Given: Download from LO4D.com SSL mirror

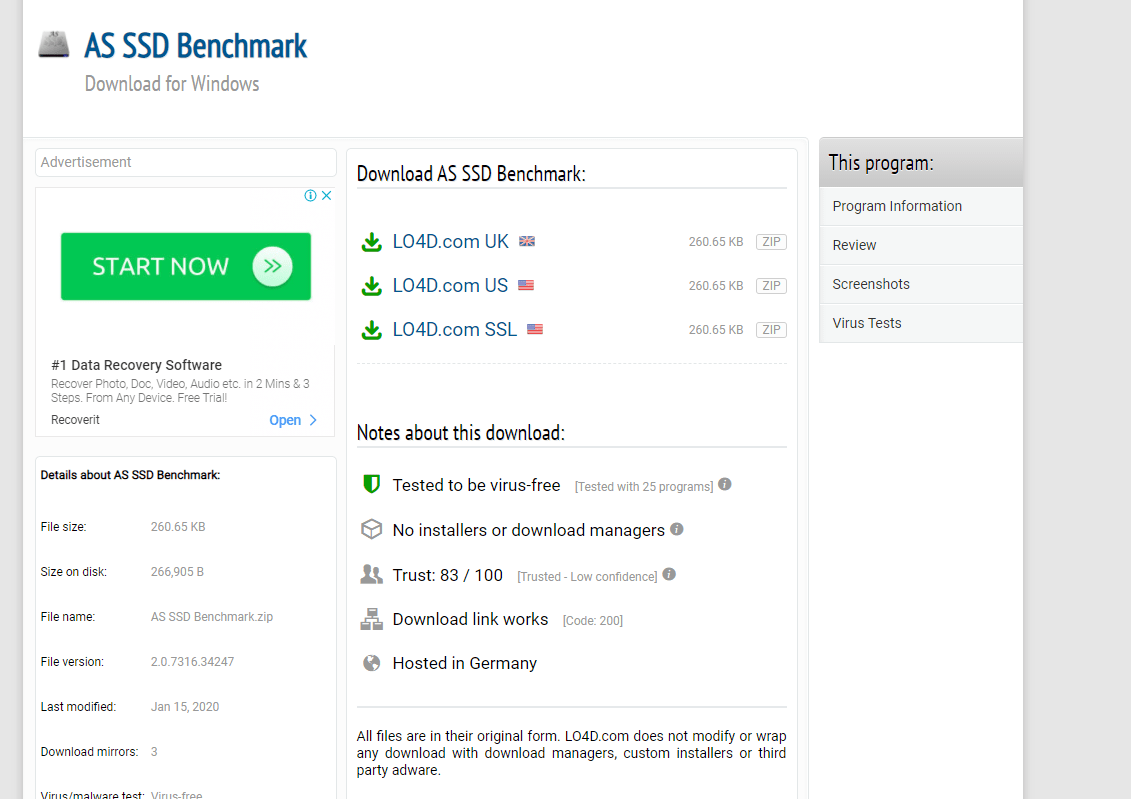Looking at the screenshot, I should coord(454,330).
